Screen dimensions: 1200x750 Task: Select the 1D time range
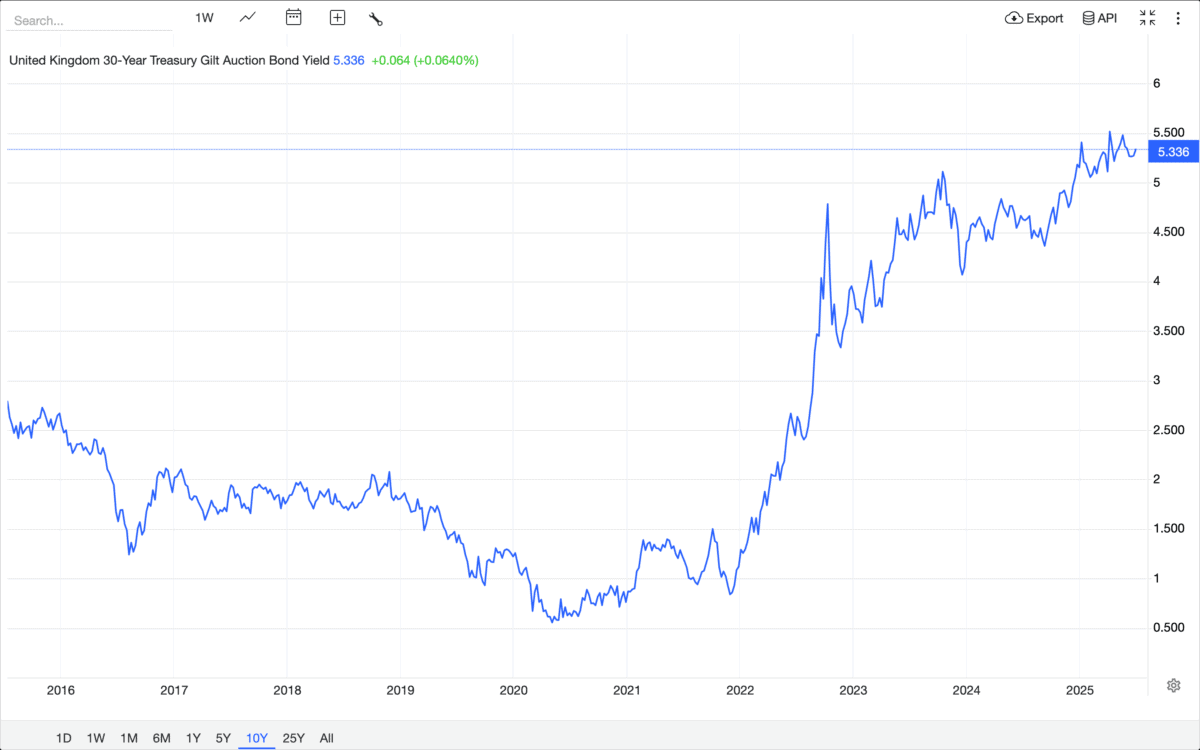63,738
